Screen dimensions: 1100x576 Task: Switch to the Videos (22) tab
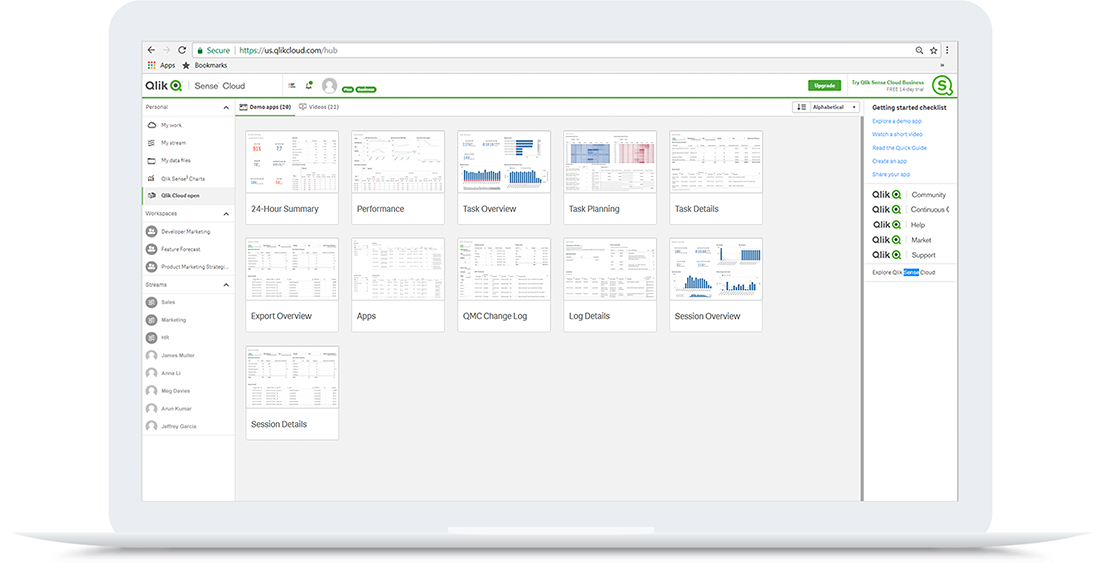[x=319, y=107]
